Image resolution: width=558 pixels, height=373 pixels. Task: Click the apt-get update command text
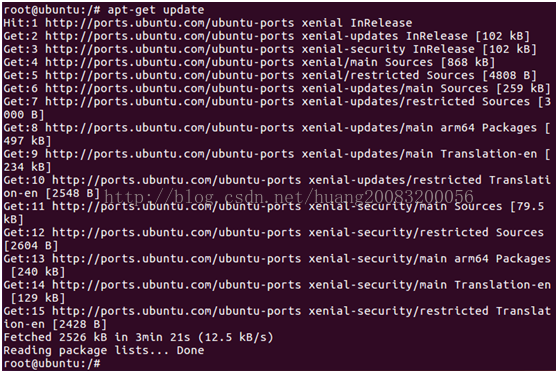pyautogui.click(x=156, y=10)
